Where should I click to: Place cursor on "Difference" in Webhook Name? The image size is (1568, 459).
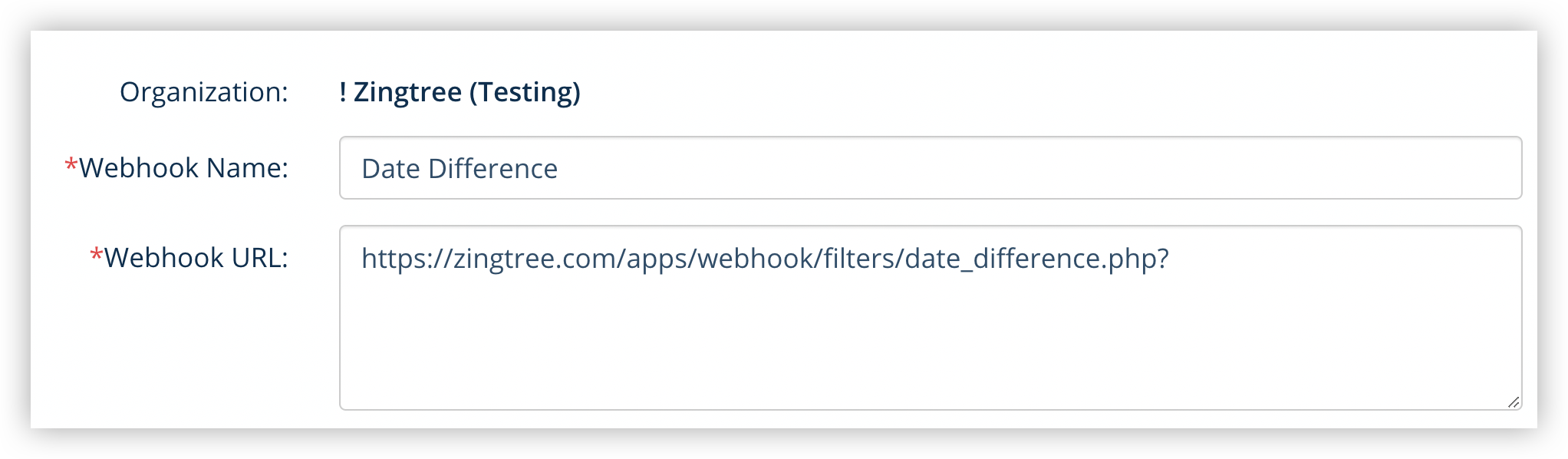pyautogui.click(x=492, y=169)
